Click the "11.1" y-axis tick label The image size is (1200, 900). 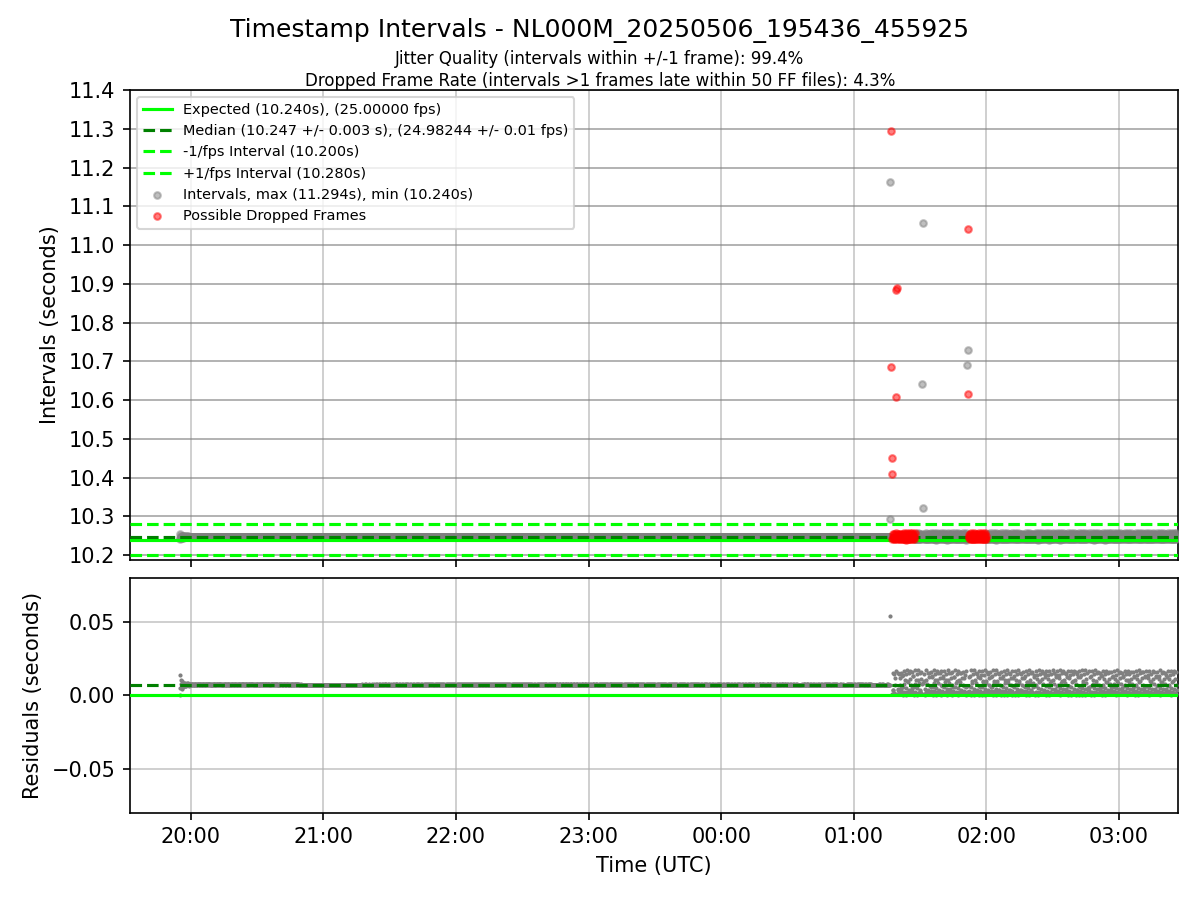(x=94, y=207)
